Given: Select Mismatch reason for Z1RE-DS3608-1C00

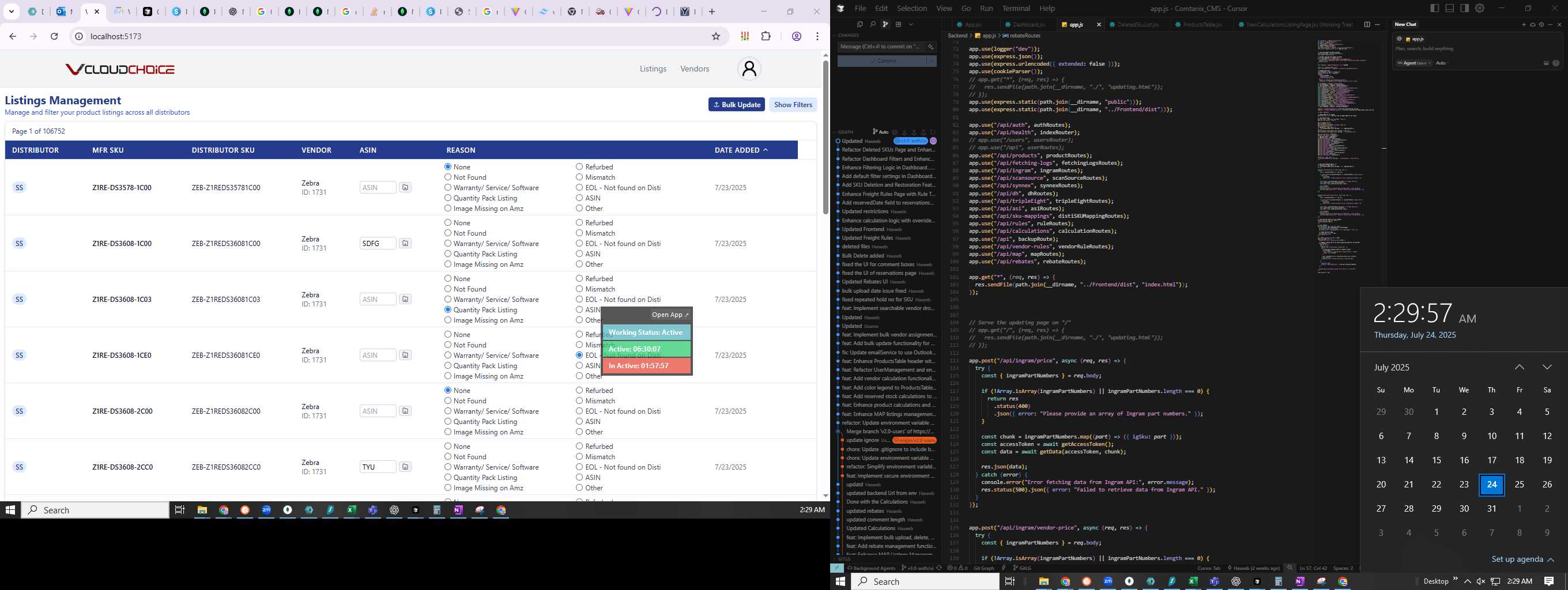Looking at the screenshot, I should tap(579, 233).
